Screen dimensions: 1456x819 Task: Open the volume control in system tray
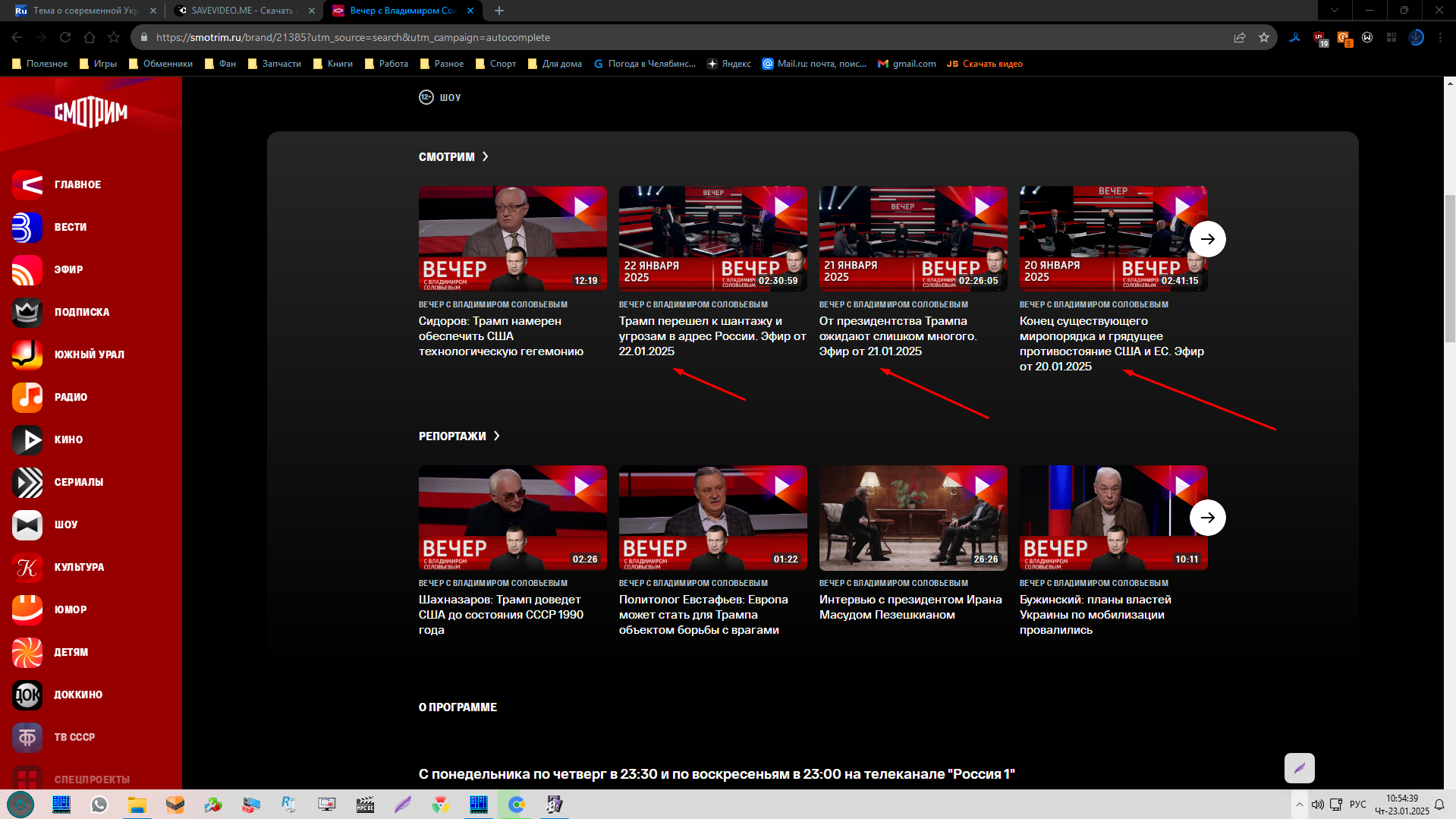point(1318,805)
